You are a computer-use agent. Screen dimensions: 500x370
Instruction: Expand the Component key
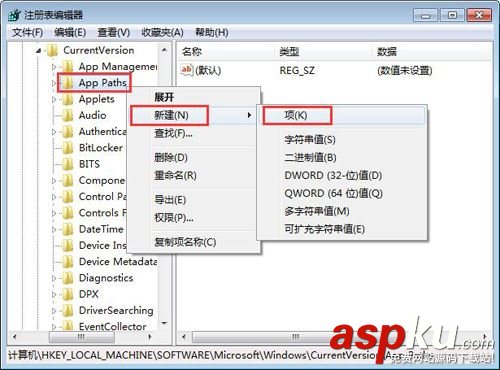pos(54,181)
